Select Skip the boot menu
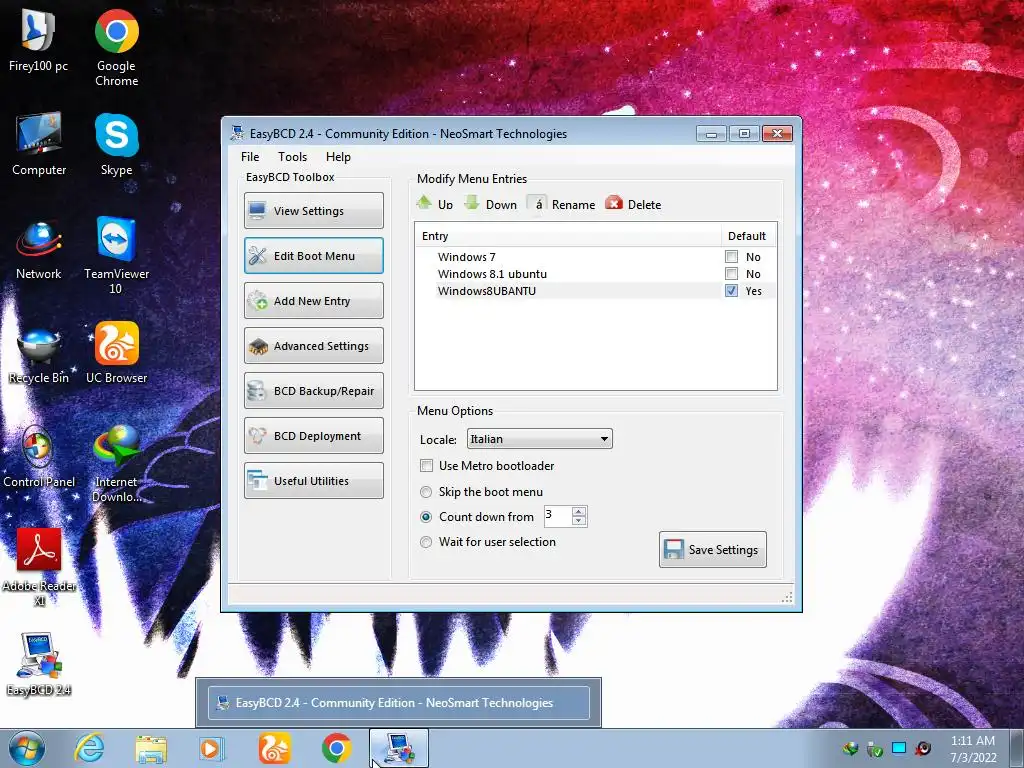Screen dimensions: 1024x768 (426, 492)
